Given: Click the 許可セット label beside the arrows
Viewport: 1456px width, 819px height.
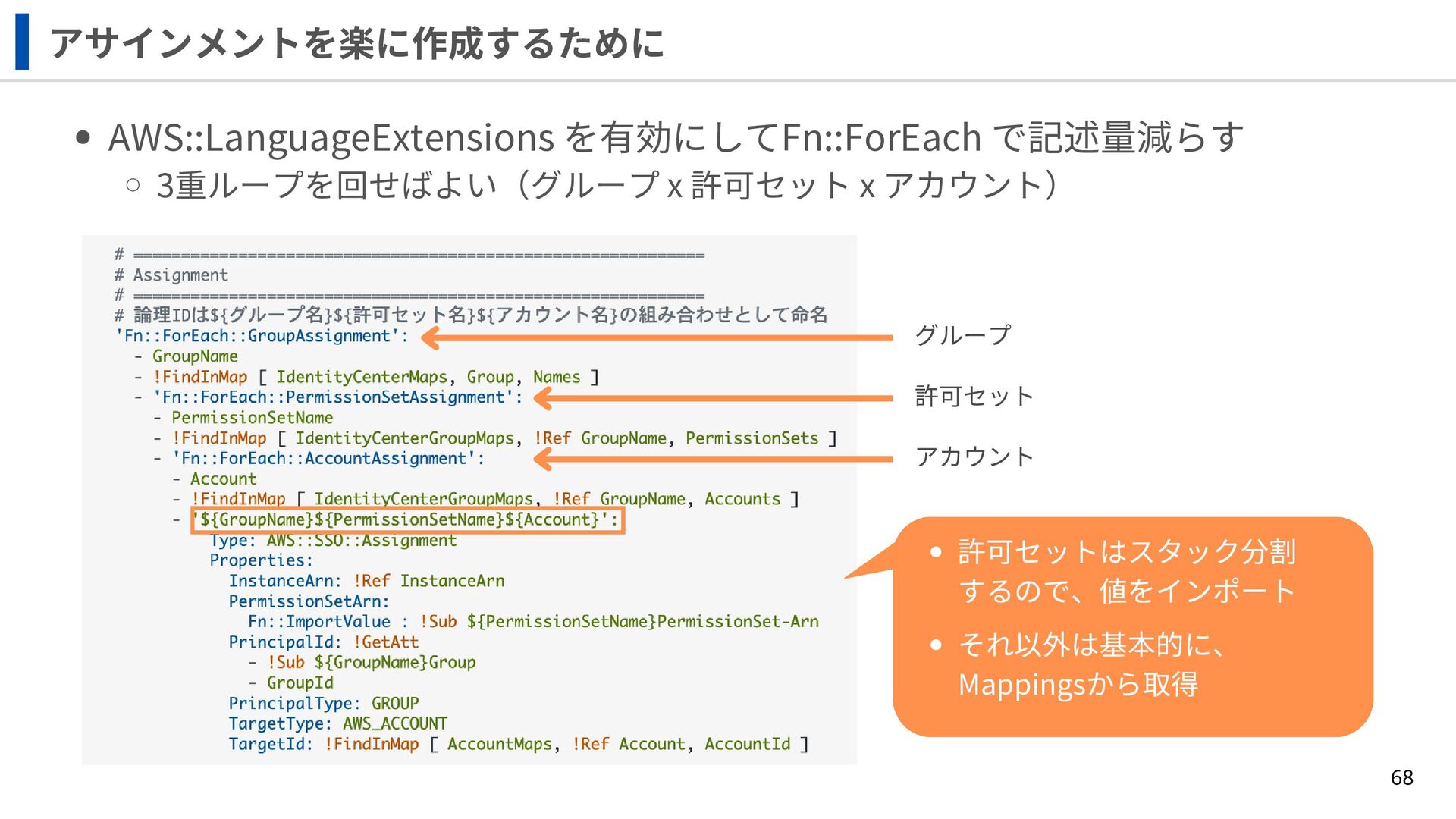Looking at the screenshot, I should tap(974, 396).
